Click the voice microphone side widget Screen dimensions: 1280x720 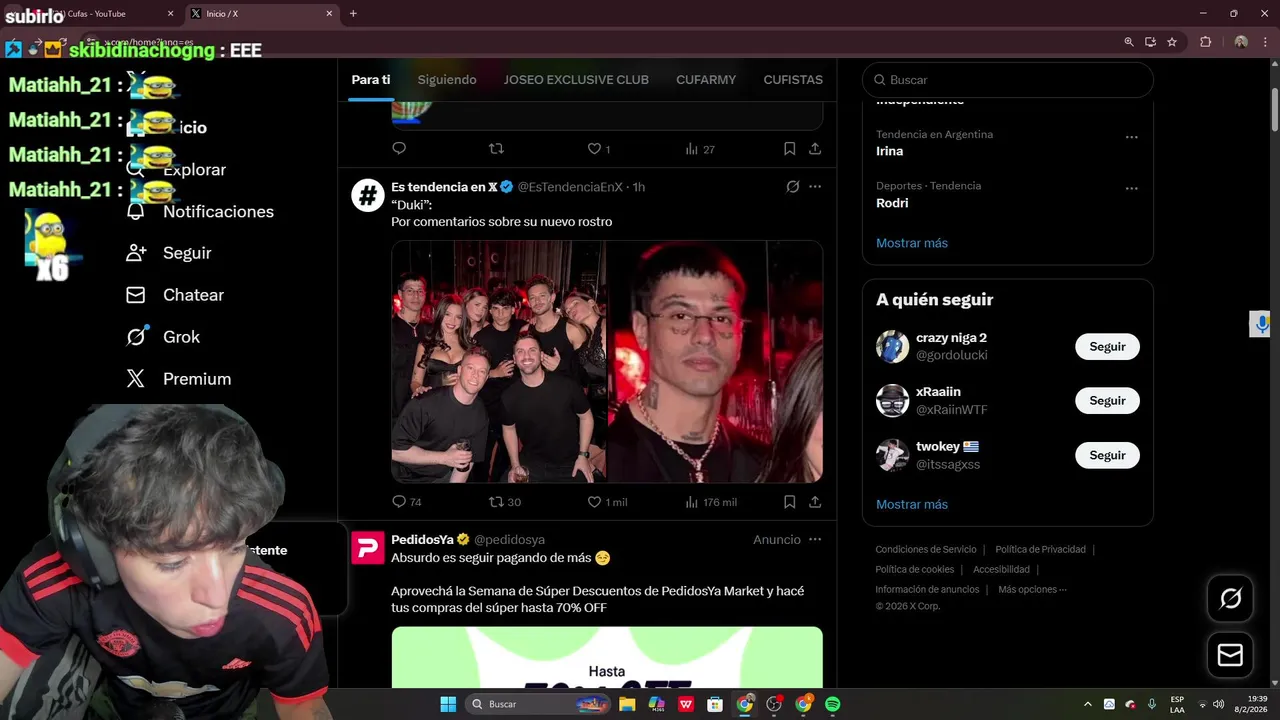(x=1262, y=324)
